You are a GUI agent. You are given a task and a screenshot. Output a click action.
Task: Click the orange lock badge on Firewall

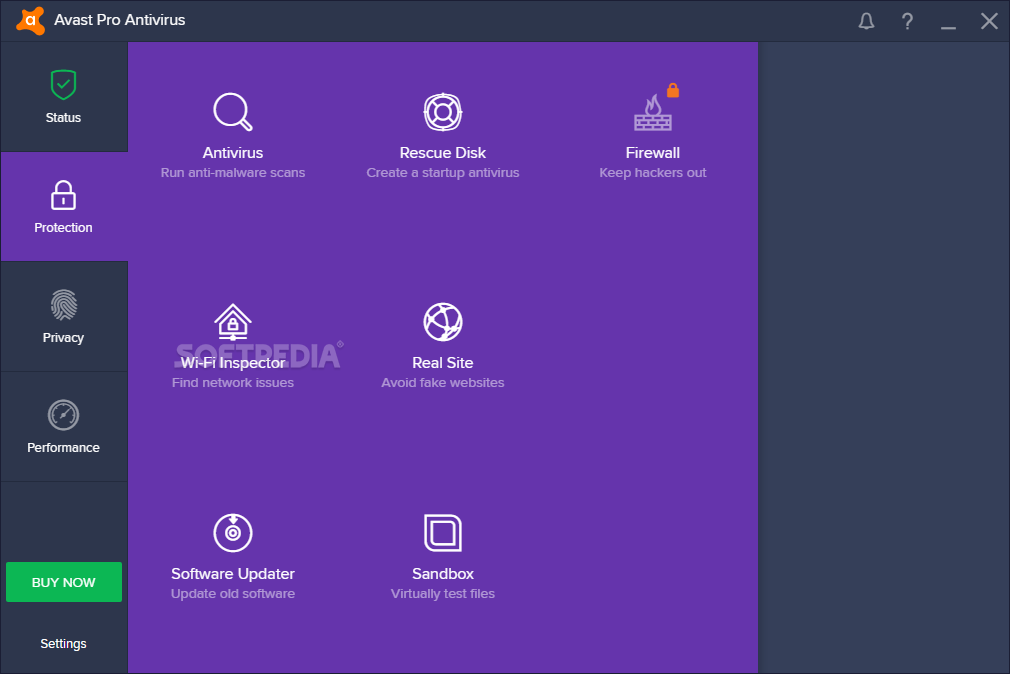click(x=672, y=90)
